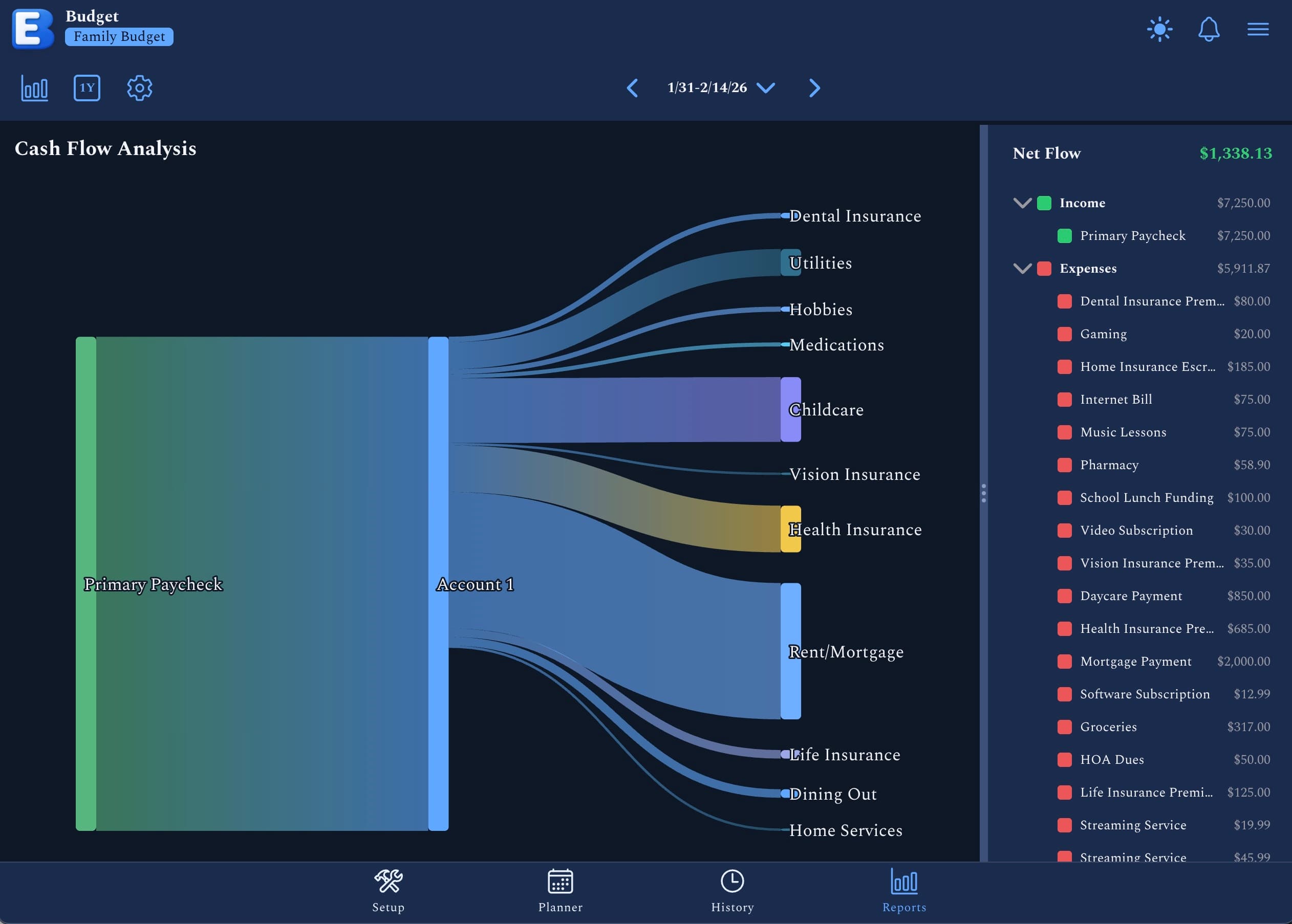1292x924 pixels.
Task: Click the Family Budget label button
Action: 119,37
